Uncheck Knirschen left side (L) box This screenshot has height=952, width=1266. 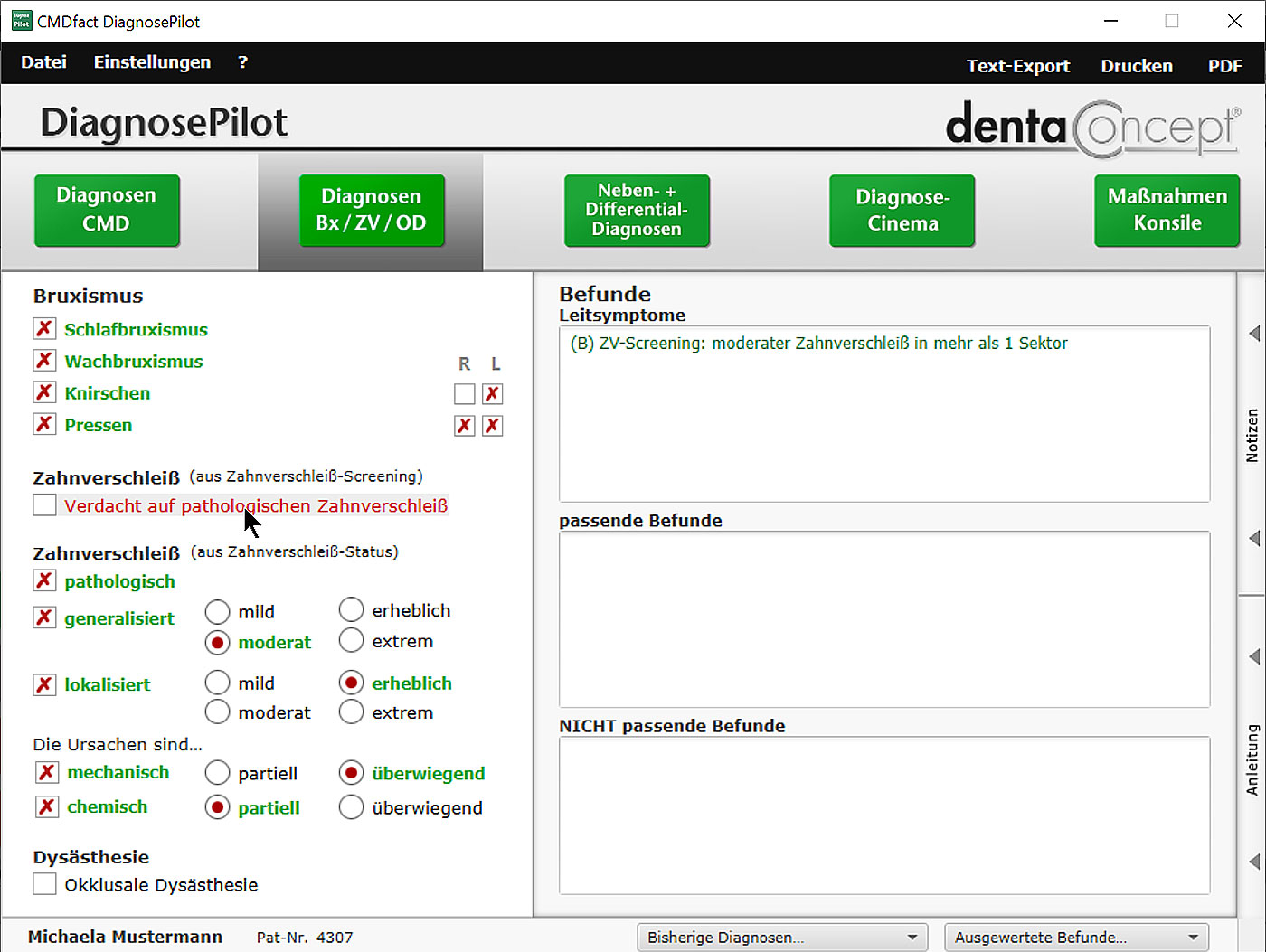[x=492, y=394]
